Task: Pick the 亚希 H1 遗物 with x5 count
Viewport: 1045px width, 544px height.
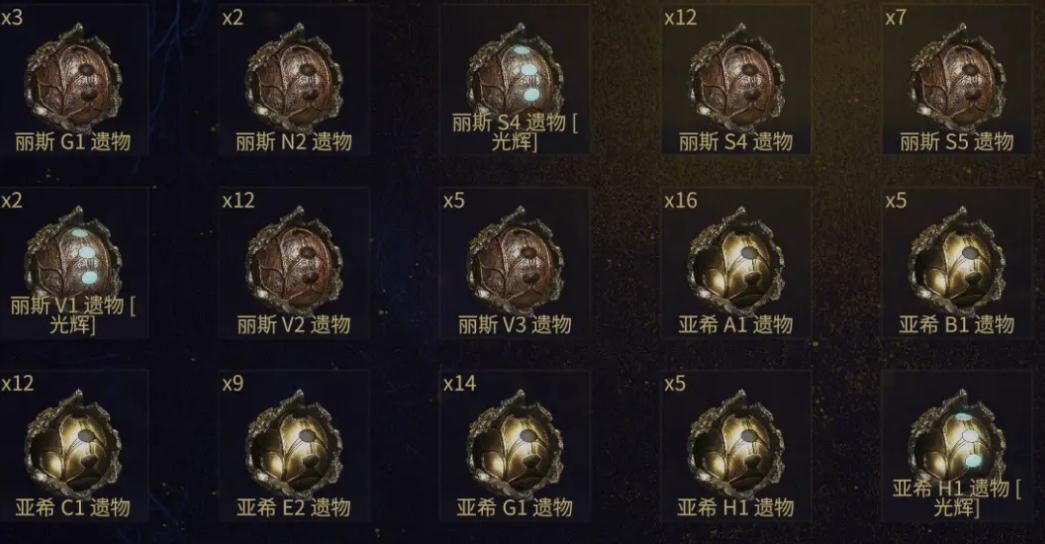Action: [x=736, y=443]
